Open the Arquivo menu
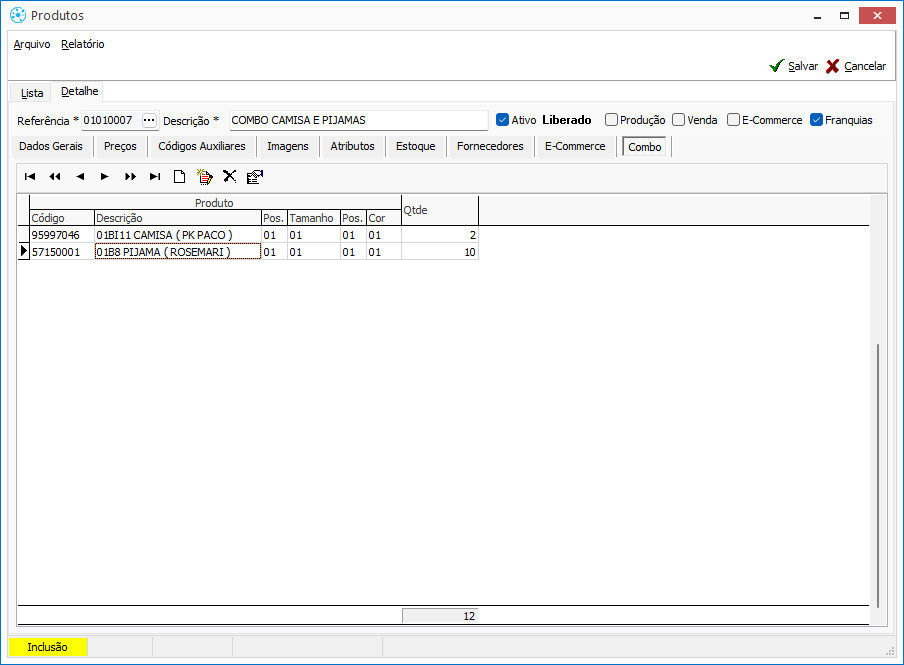The height and width of the screenshot is (665, 904). click(x=32, y=44)
